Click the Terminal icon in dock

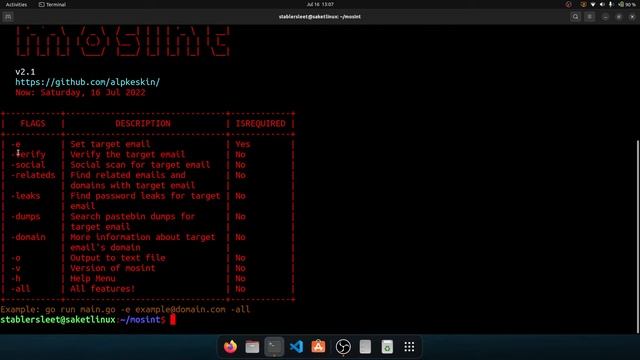pyautogui.click(x=274, y=347)
